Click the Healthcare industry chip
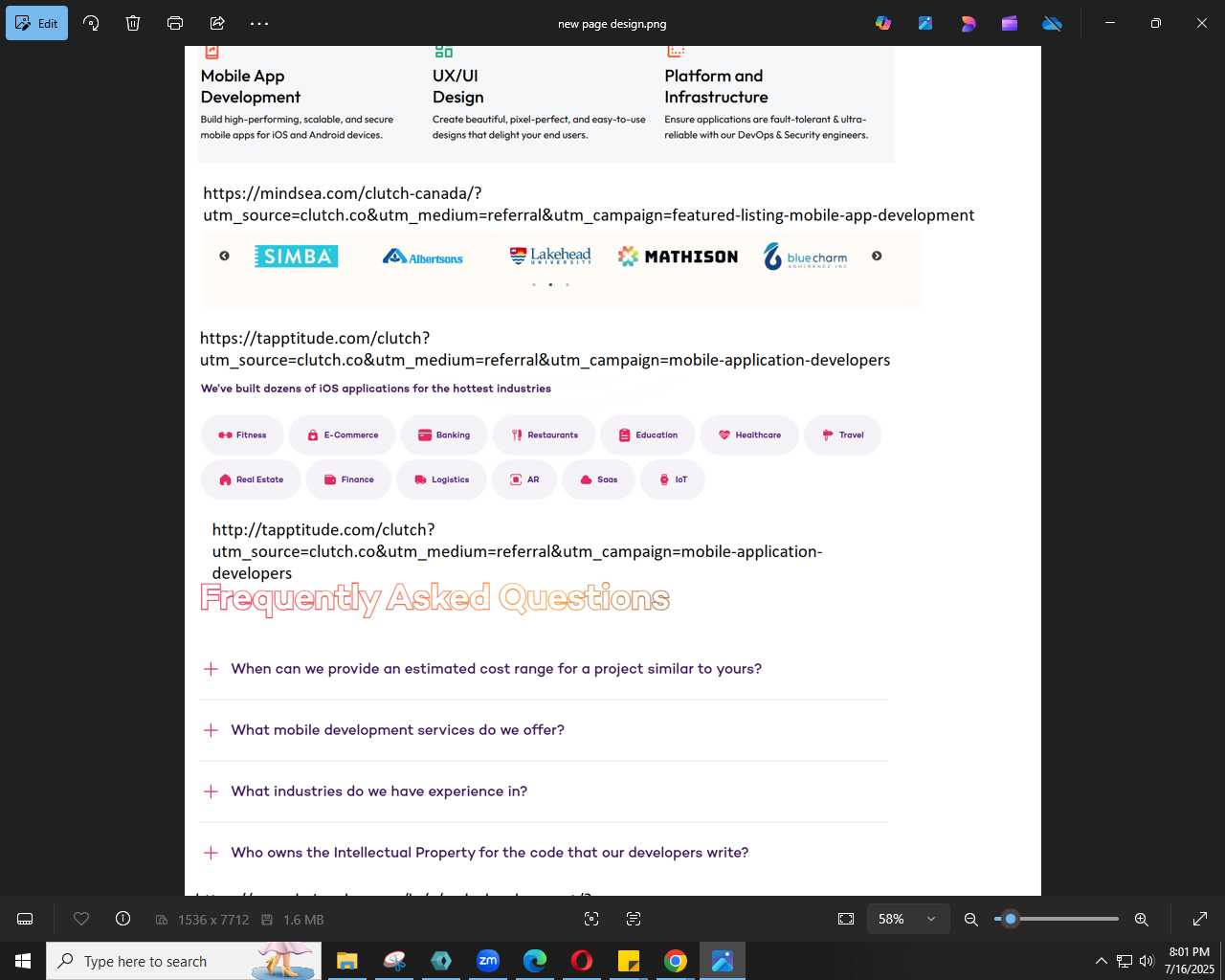The height and width of the screenshot is (980, 1225). (749, 434)
